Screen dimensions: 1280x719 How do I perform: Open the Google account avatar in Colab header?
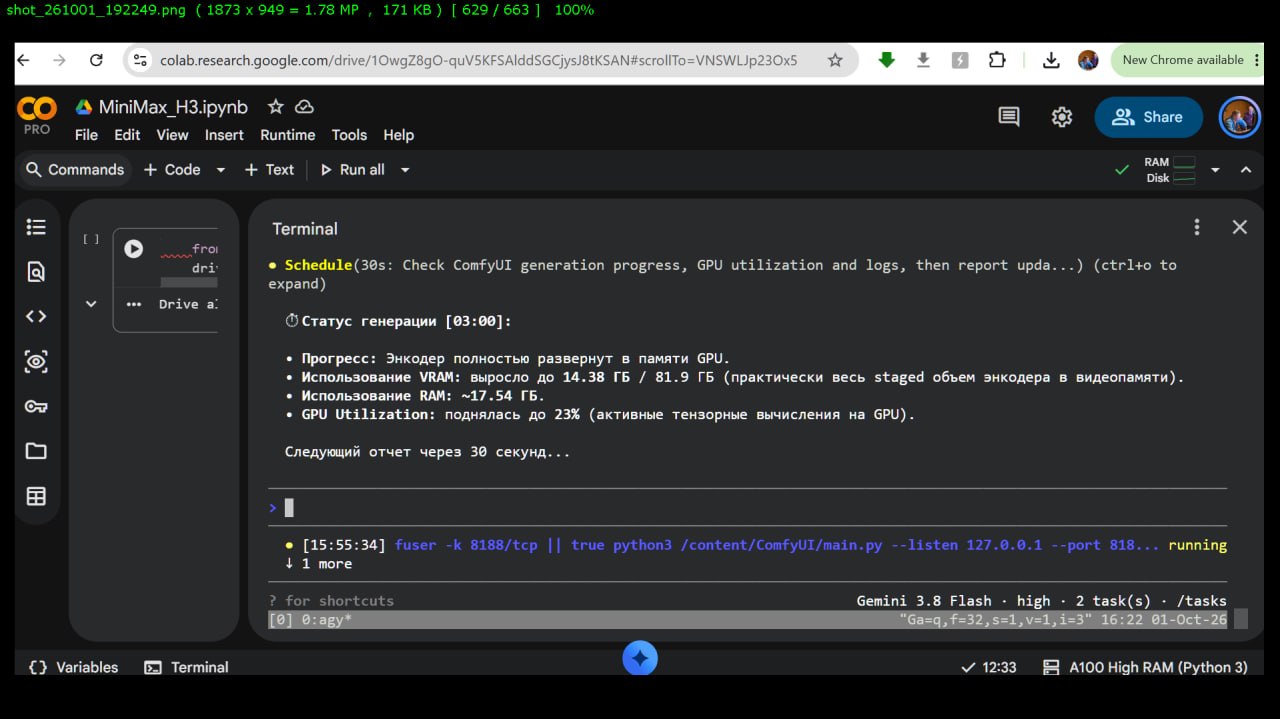1240,117
